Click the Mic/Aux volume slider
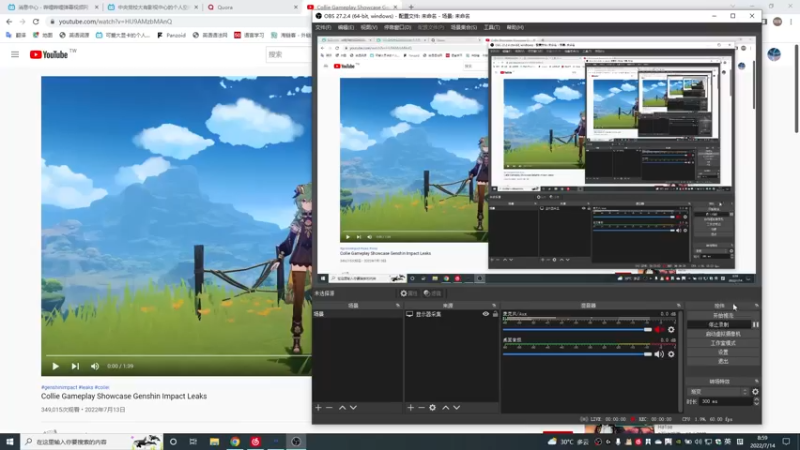The width and height of the screenshot is (800, 450). 577,330
